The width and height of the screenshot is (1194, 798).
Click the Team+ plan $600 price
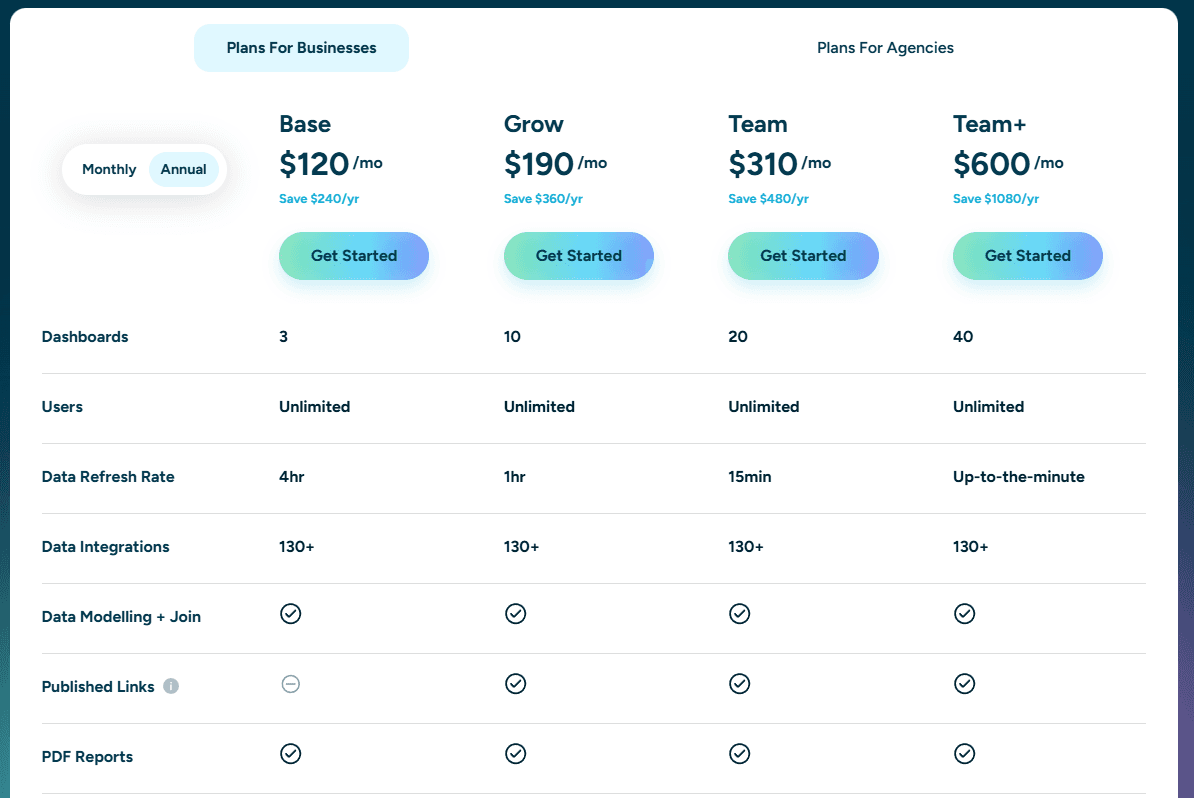pyautogui.click(x=991, y=164)
